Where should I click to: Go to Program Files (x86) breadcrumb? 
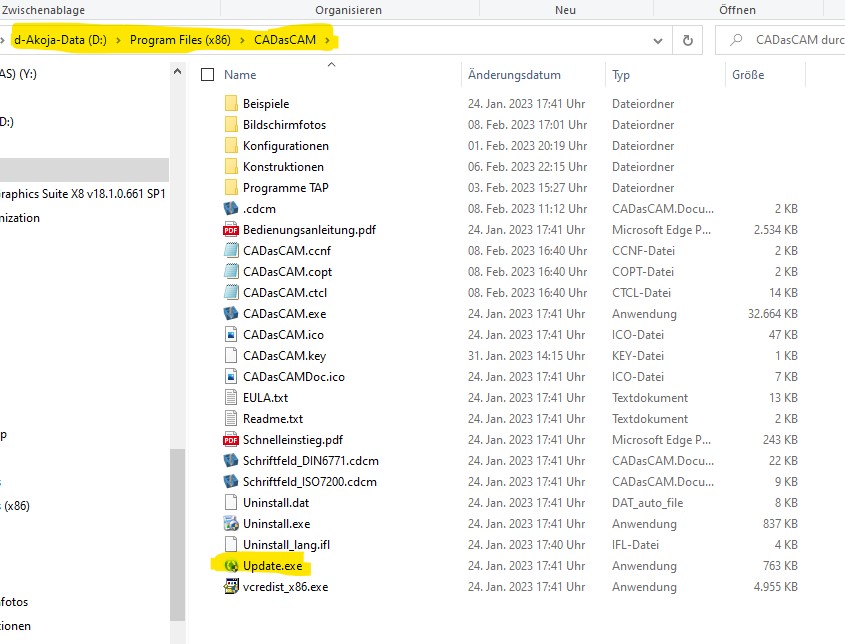point(180,40)
